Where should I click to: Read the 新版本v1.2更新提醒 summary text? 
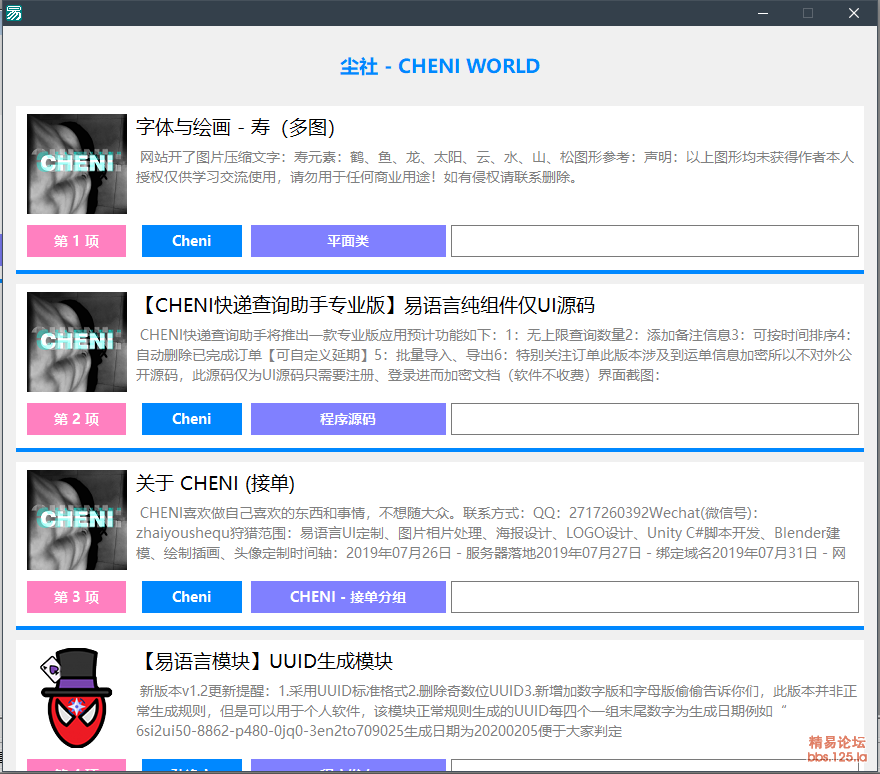tap(497, 711)
